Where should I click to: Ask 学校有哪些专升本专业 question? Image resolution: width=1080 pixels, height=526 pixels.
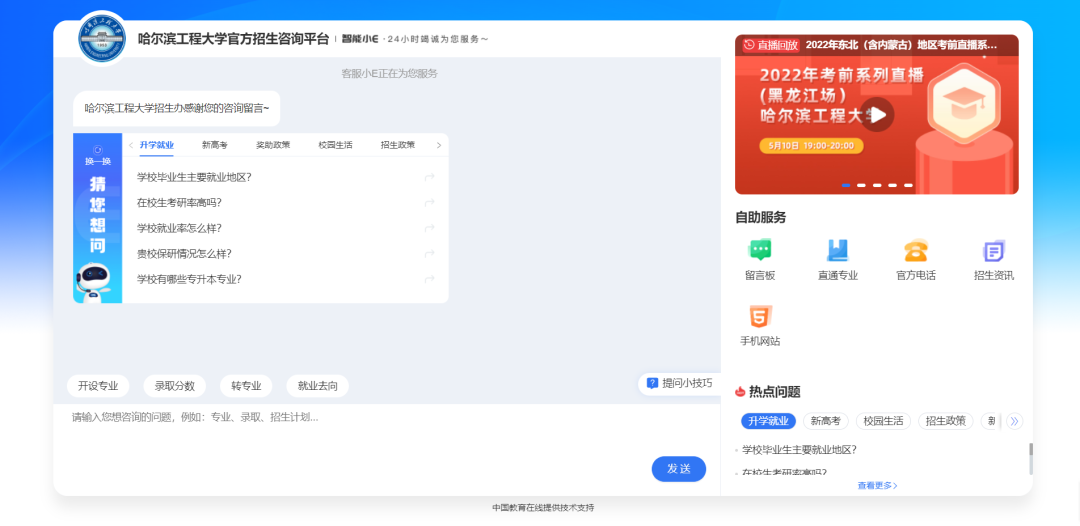pos(189,279)
